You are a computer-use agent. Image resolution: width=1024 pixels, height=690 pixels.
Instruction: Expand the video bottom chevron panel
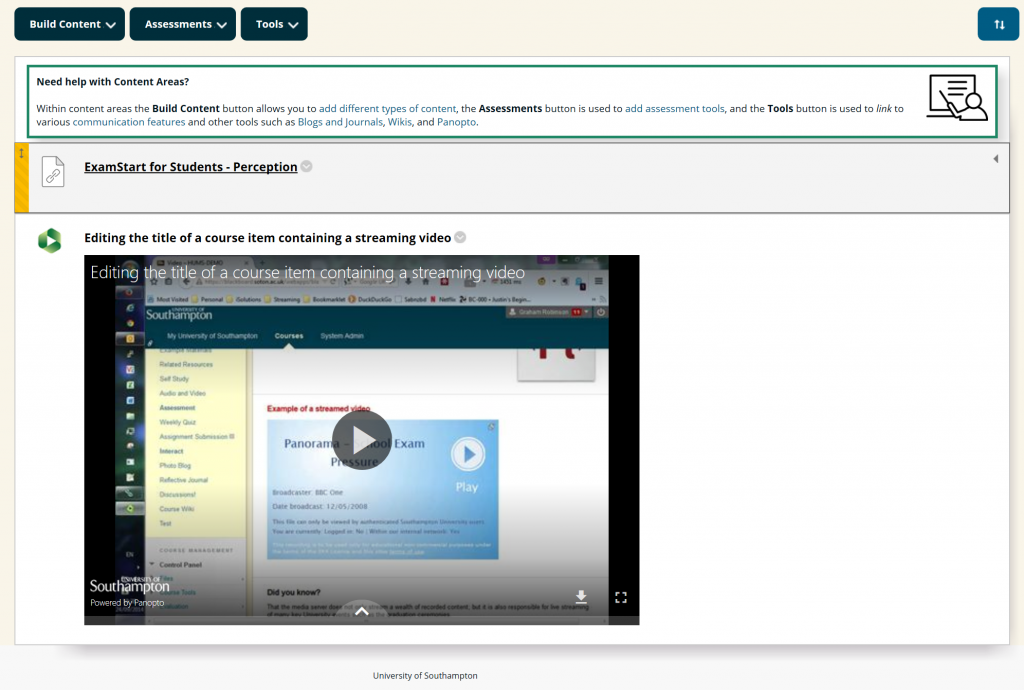point(362,612)
